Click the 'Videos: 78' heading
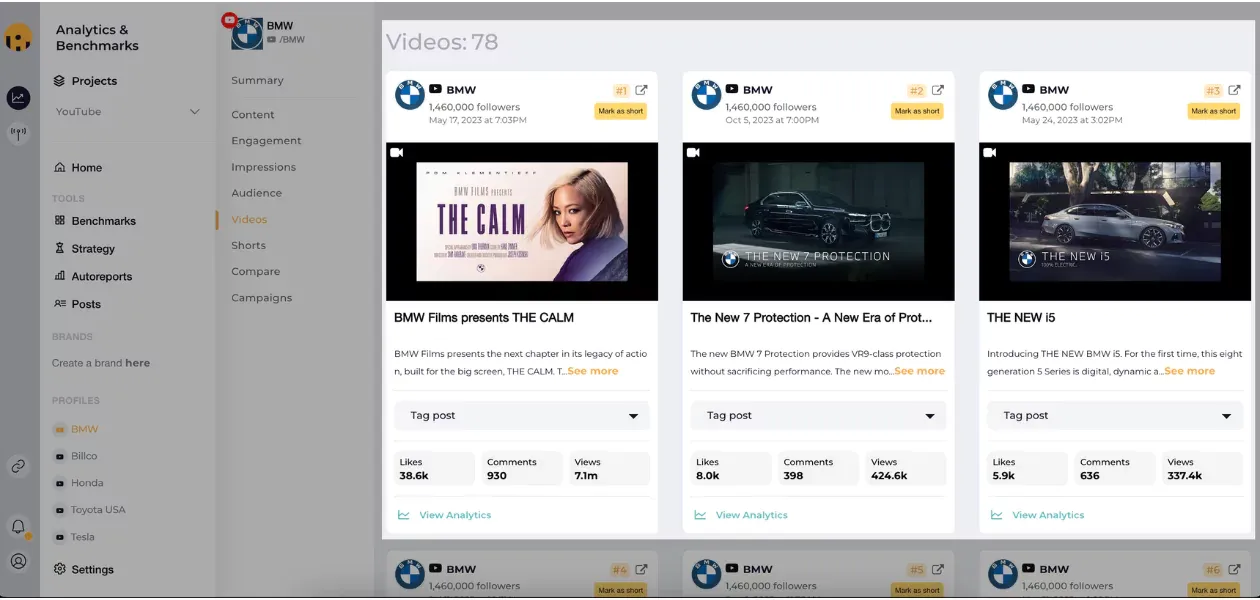The height and width of the screenshot is (600, 1260). [442, 42]
